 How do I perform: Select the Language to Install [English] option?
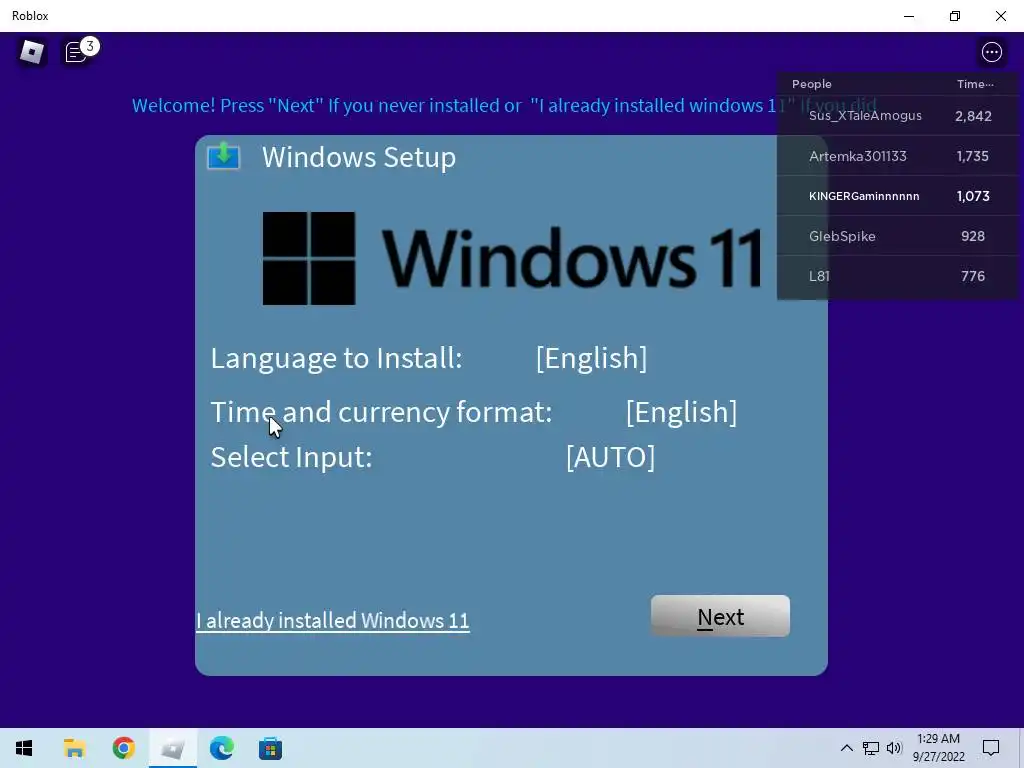(592, 358)
